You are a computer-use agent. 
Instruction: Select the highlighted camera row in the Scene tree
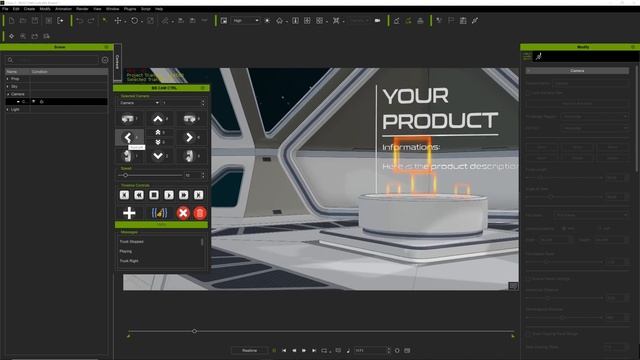click(x=57, y=102)
